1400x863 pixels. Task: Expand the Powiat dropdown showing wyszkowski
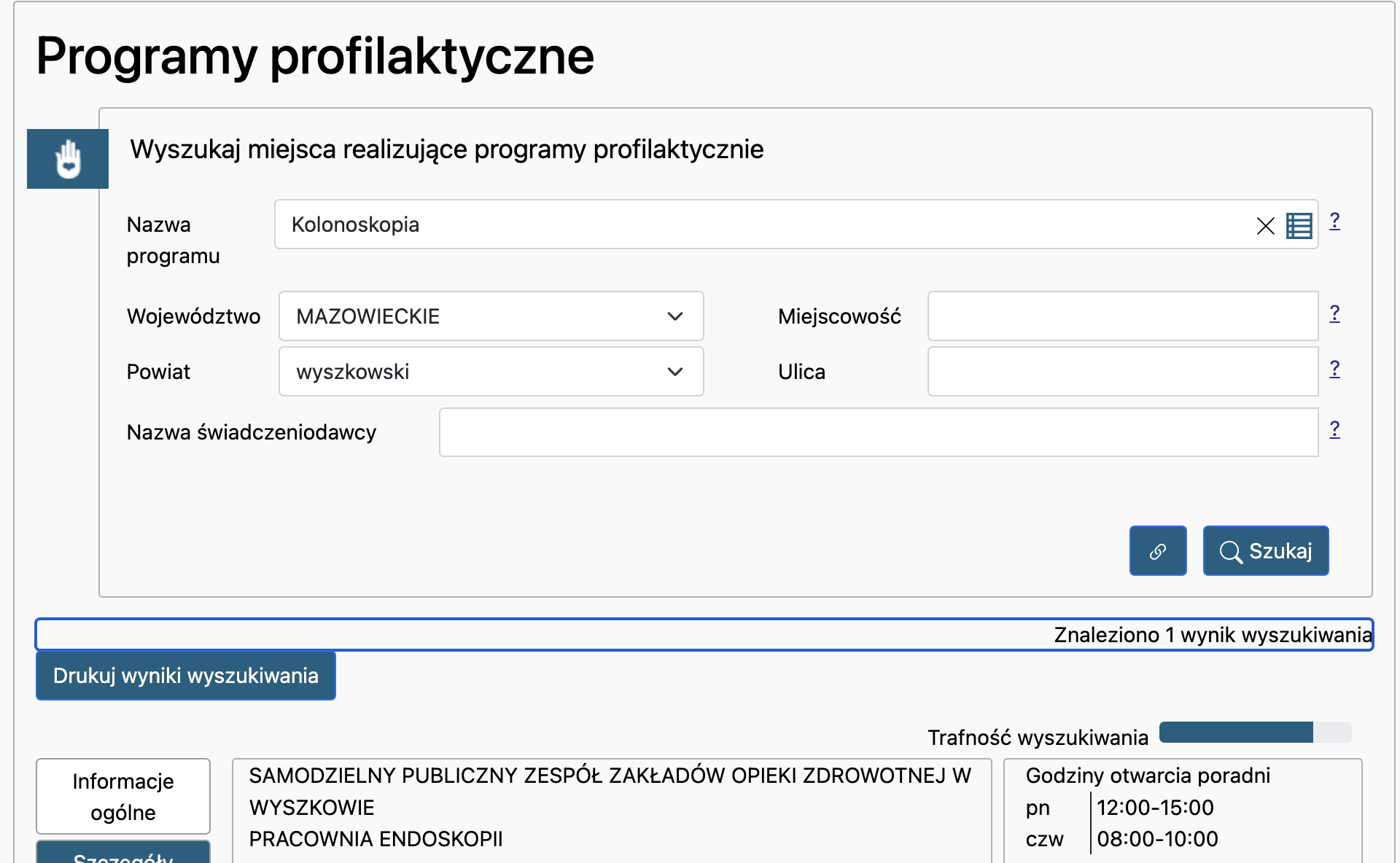[491, 372]
